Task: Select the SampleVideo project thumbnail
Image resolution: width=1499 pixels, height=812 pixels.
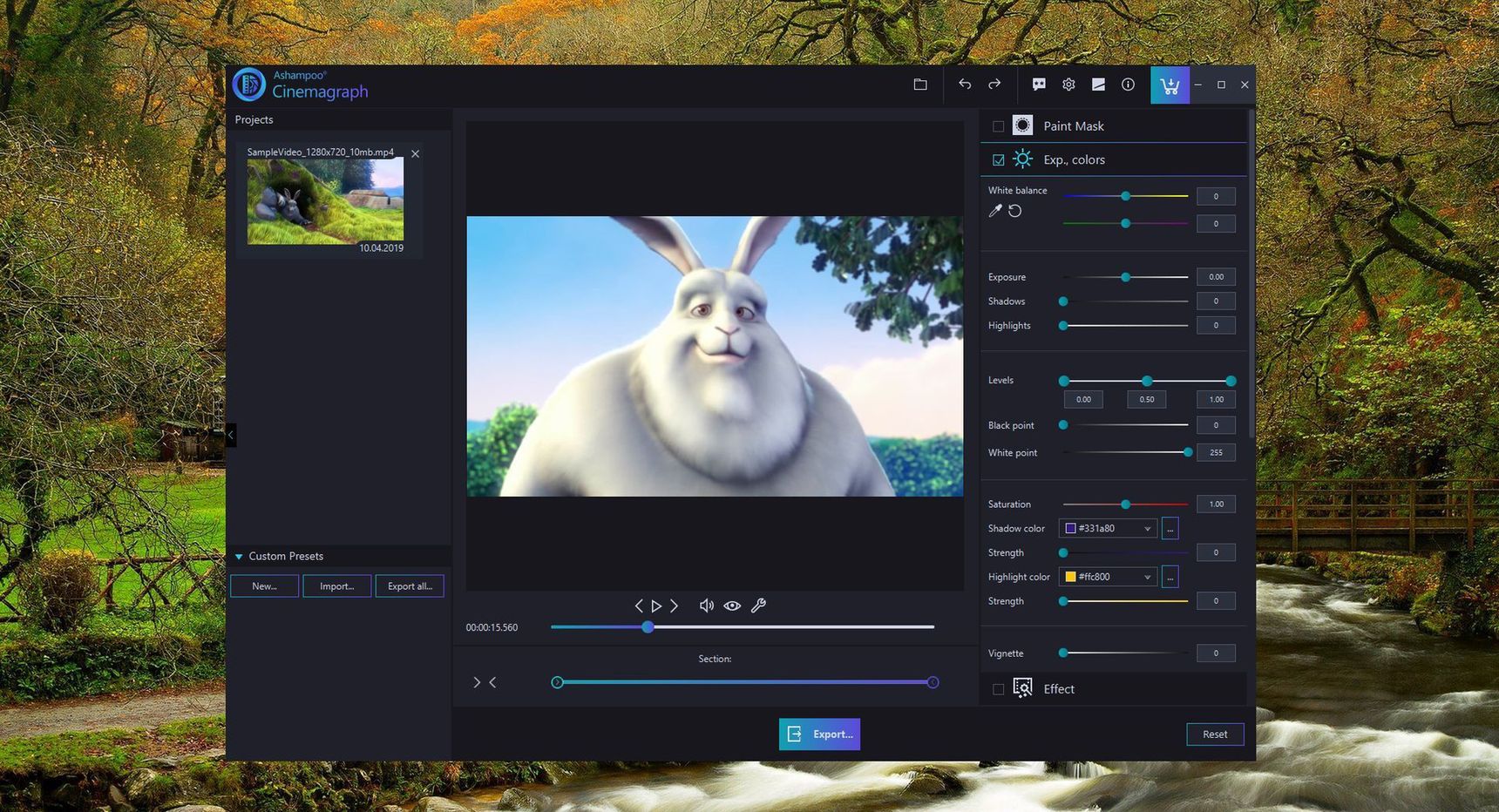Action: pyautogui.click(x=325, y=200)
